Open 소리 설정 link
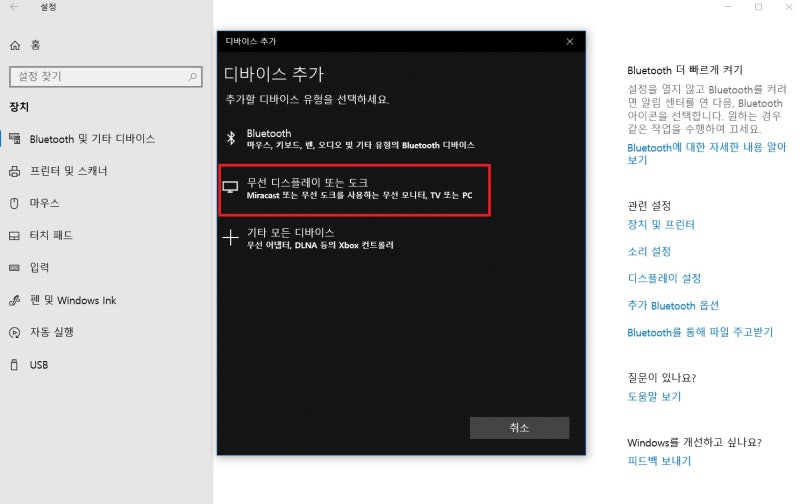 click(649, 251)
